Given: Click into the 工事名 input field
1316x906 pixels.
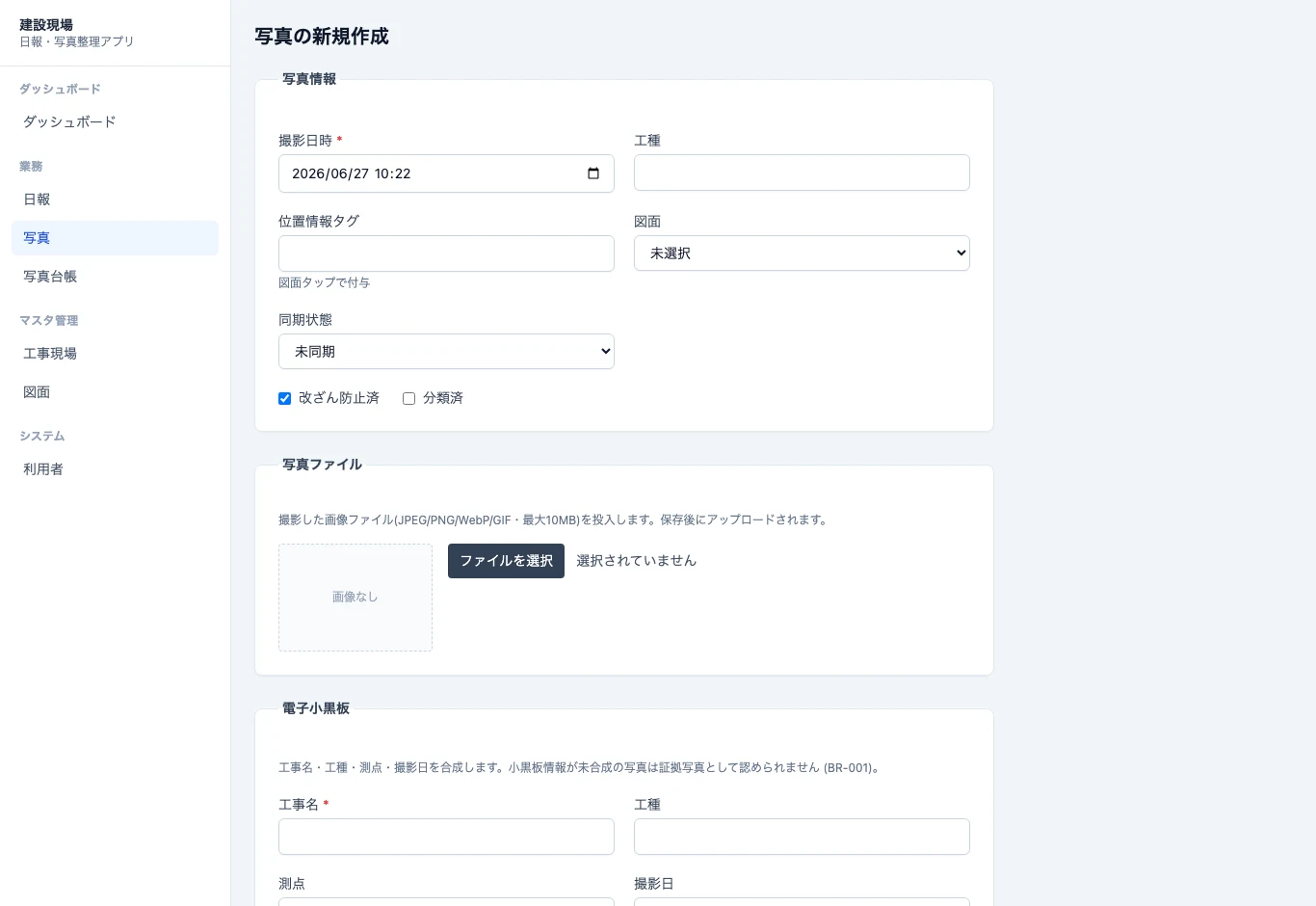Looking at the screenshot, I should pos(446,837).
